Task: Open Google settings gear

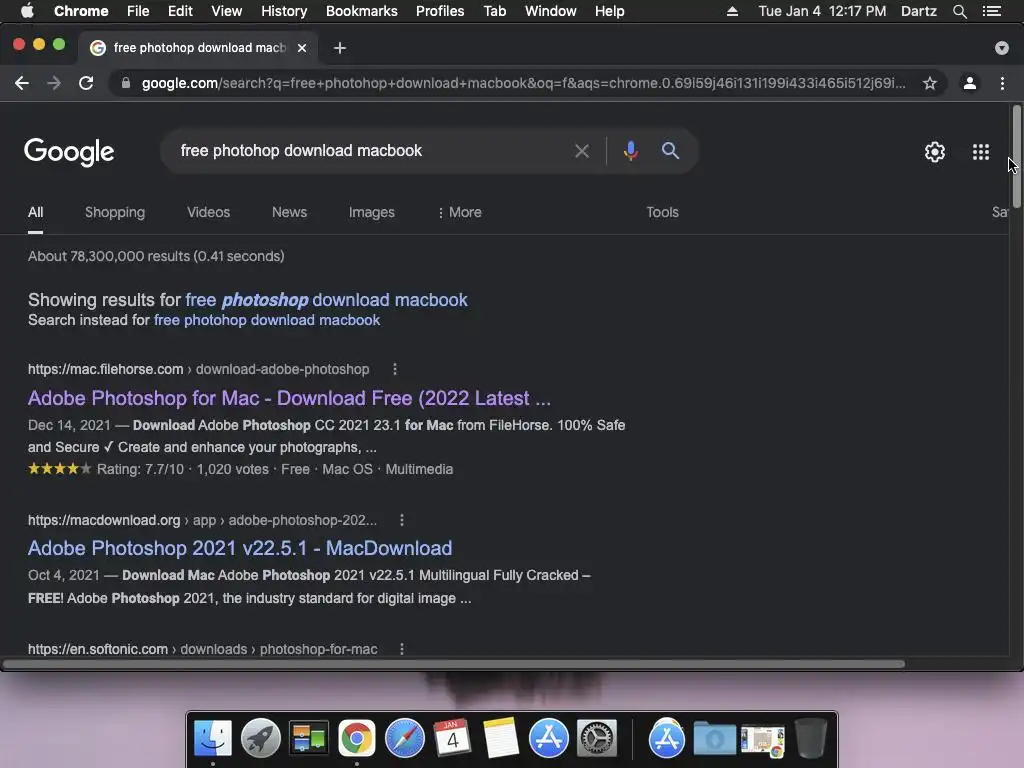Action: tap(935, 152)
